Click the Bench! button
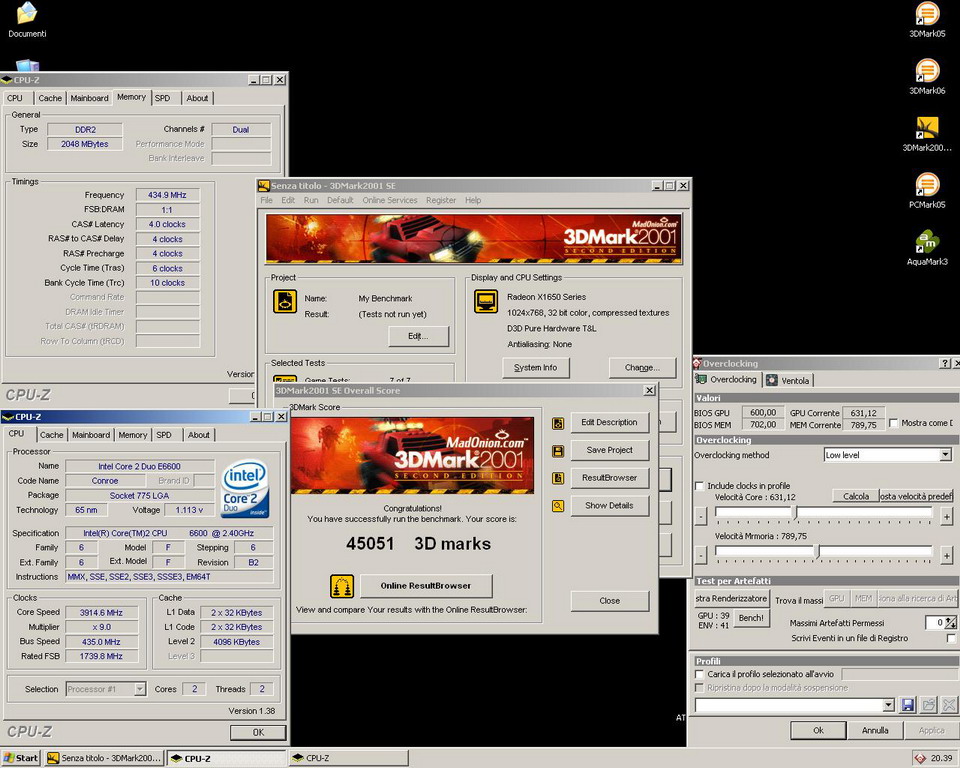Screen dimensions: 960x768 [751, 618]
